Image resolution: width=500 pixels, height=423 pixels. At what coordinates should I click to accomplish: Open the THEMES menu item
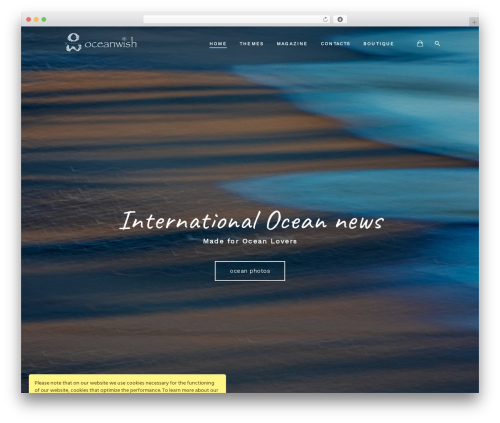[x=251, y=44]
